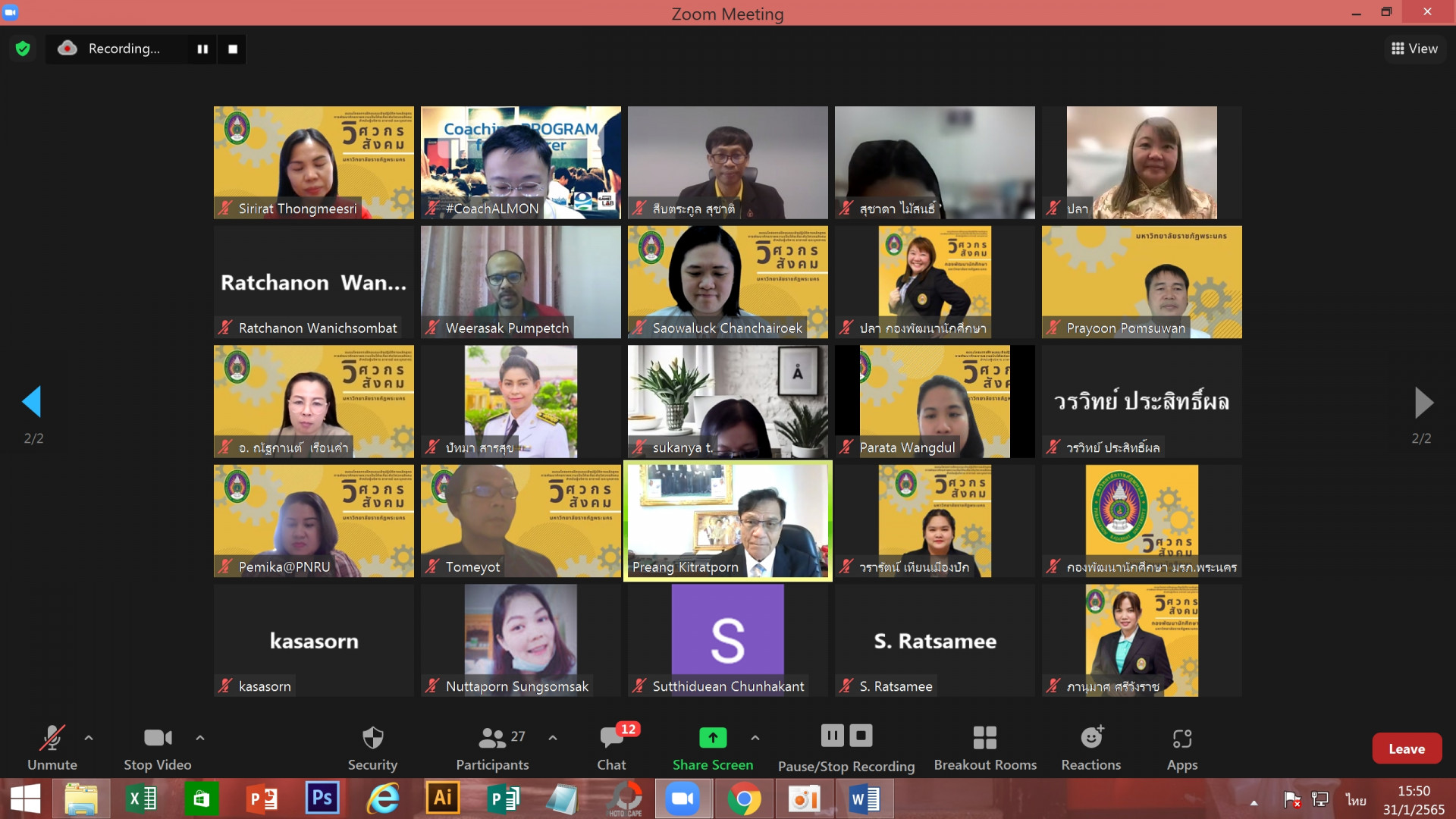Image resolution: width=1456 pixels, height=819 pixels.
Task: Select Weerasak Pumpetch video tile
Action: click(521, 282)
